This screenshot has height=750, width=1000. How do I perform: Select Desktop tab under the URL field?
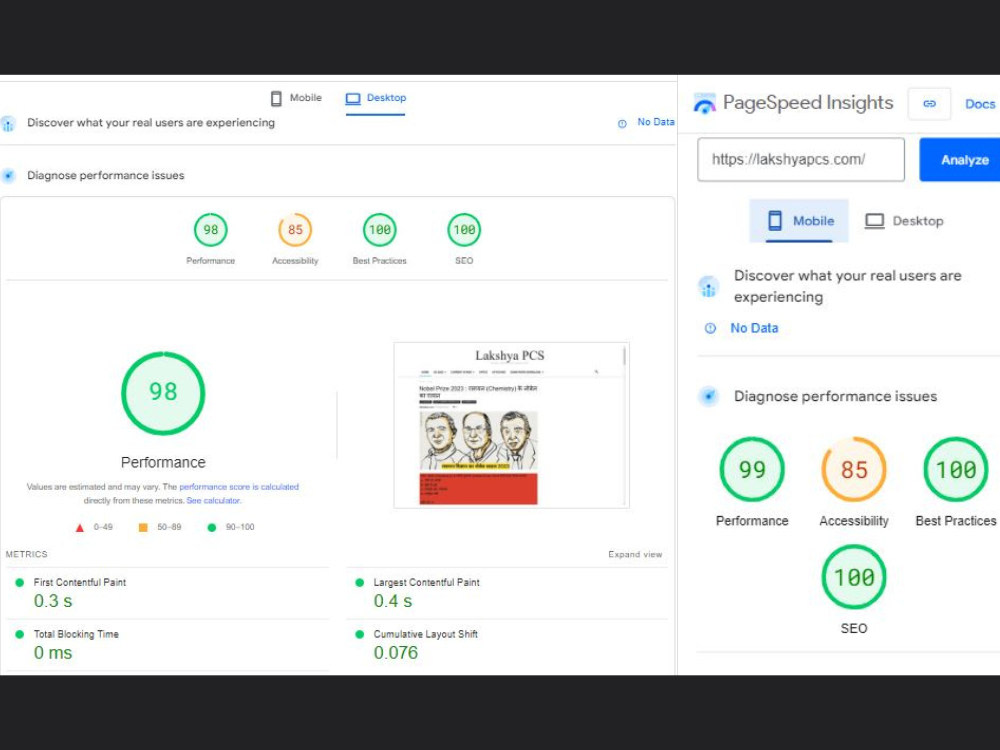pyautogui.click(x=904, y=221)
